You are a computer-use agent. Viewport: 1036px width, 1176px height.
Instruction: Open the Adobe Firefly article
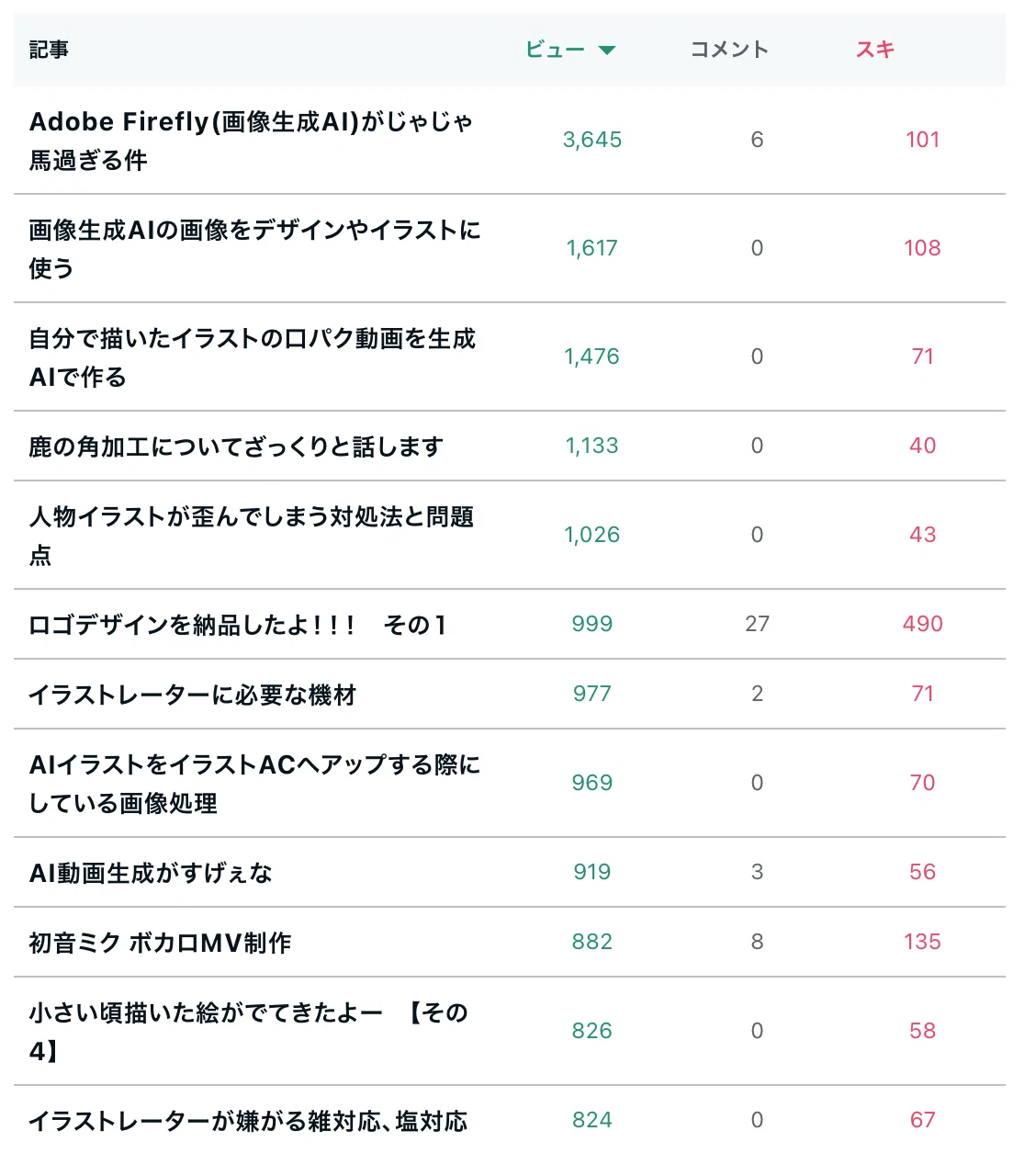point(251,141)
